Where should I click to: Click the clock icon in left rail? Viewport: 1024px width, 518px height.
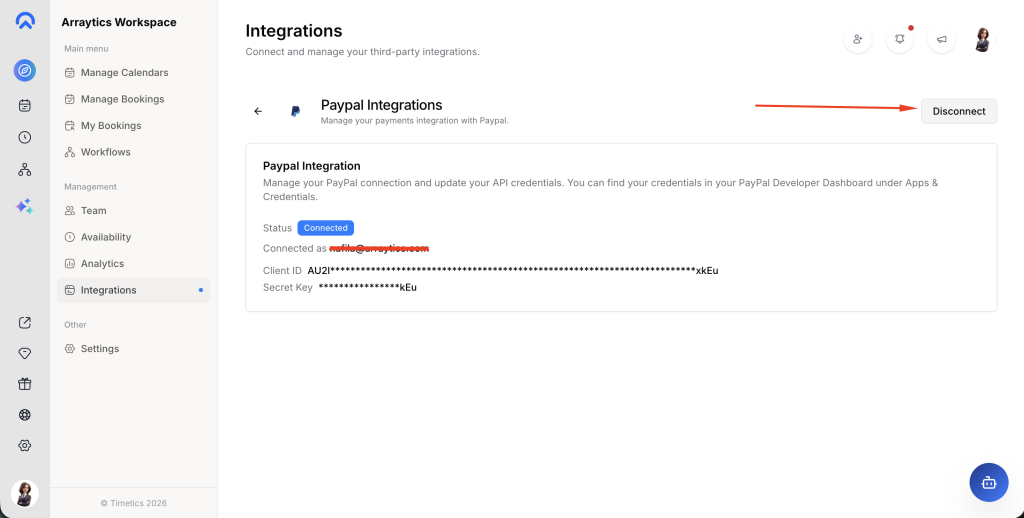[x=25, y=137]
